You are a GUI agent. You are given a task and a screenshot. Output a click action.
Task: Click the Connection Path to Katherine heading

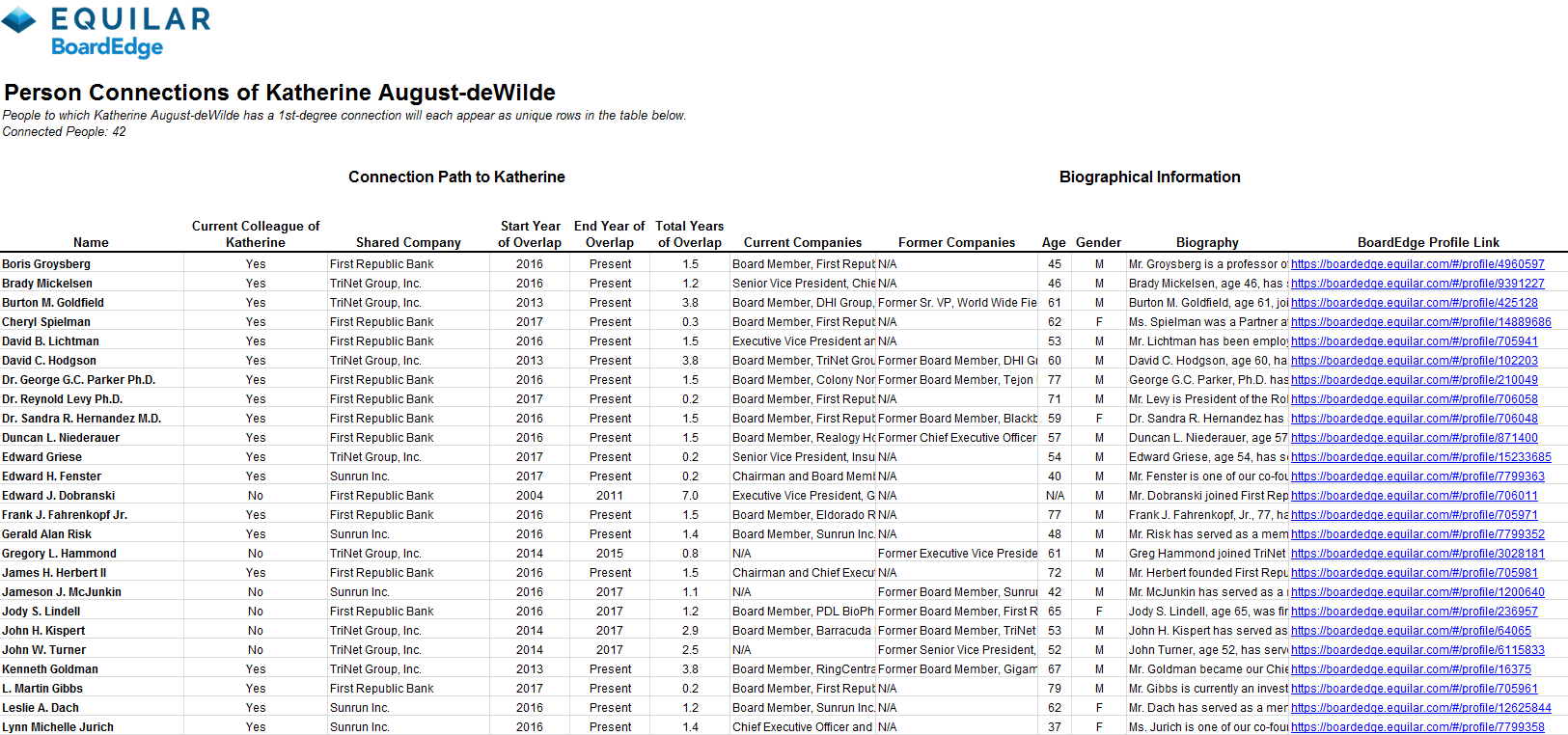point(456,177)
